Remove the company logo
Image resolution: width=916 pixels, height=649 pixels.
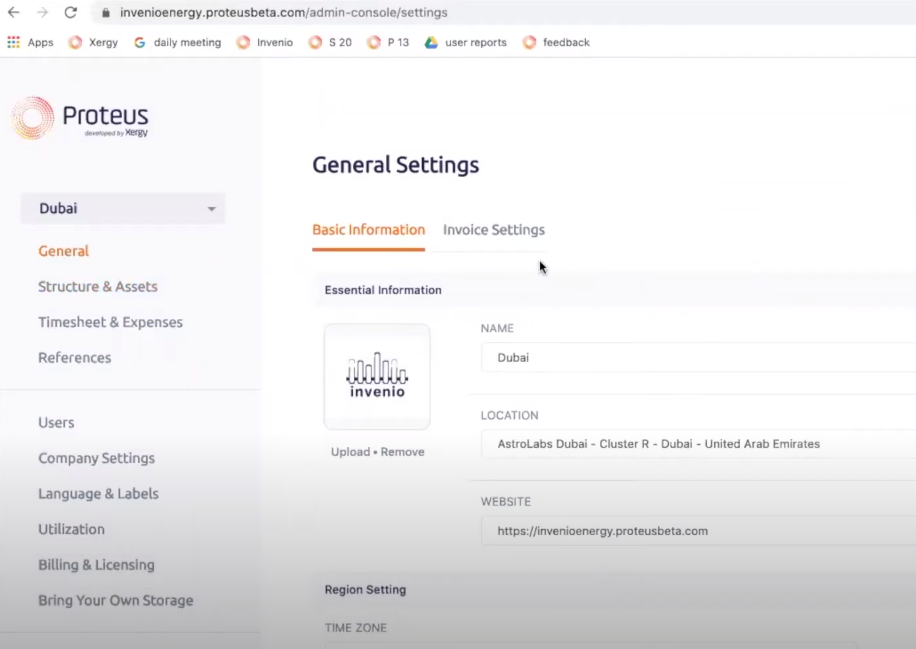402,452
